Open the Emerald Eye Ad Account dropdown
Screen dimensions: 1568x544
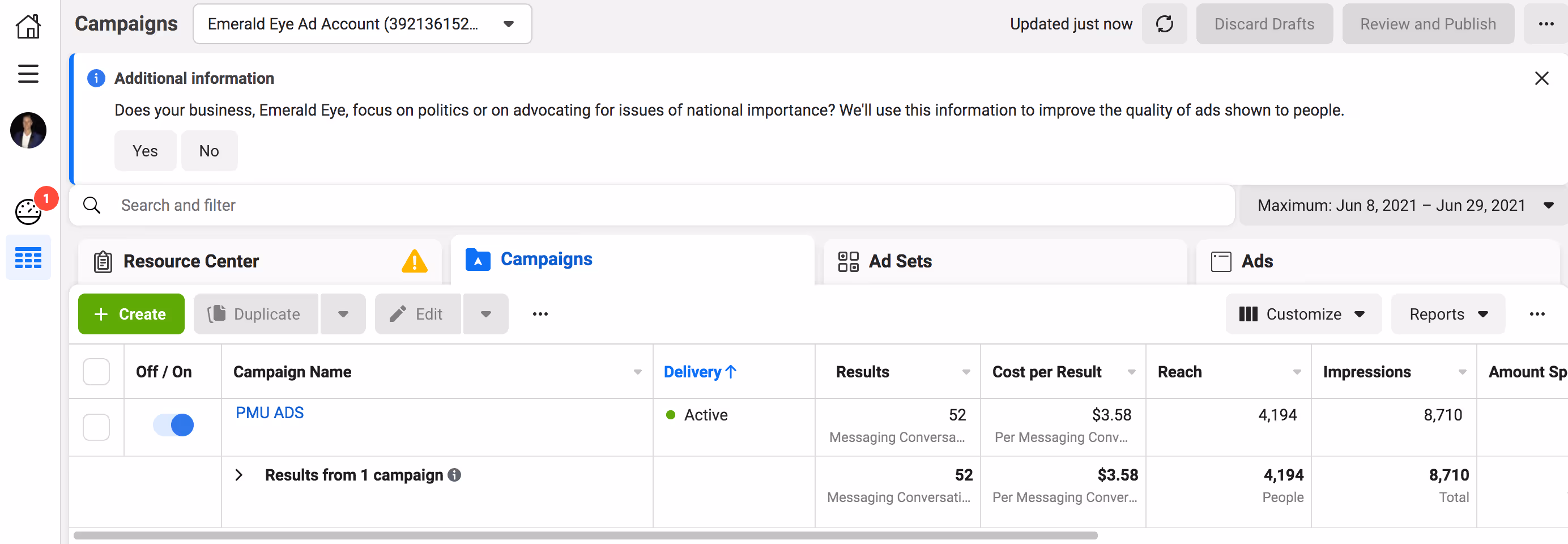point(361,24)
